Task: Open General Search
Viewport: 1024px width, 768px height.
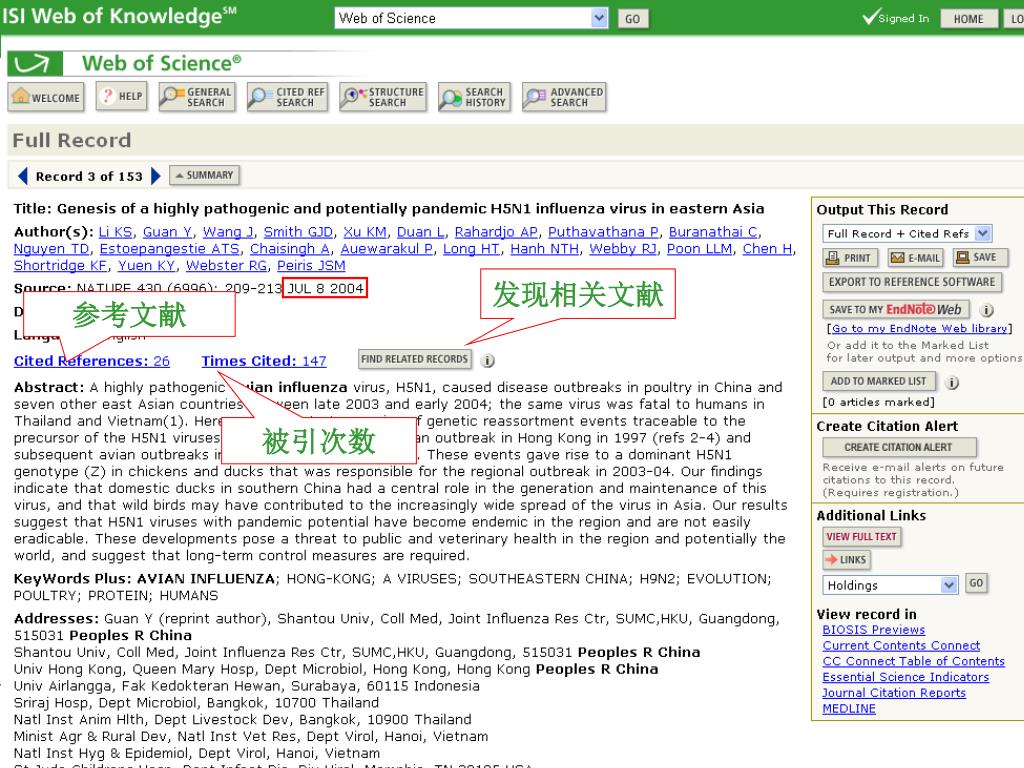Action: (x=197, y=97)
